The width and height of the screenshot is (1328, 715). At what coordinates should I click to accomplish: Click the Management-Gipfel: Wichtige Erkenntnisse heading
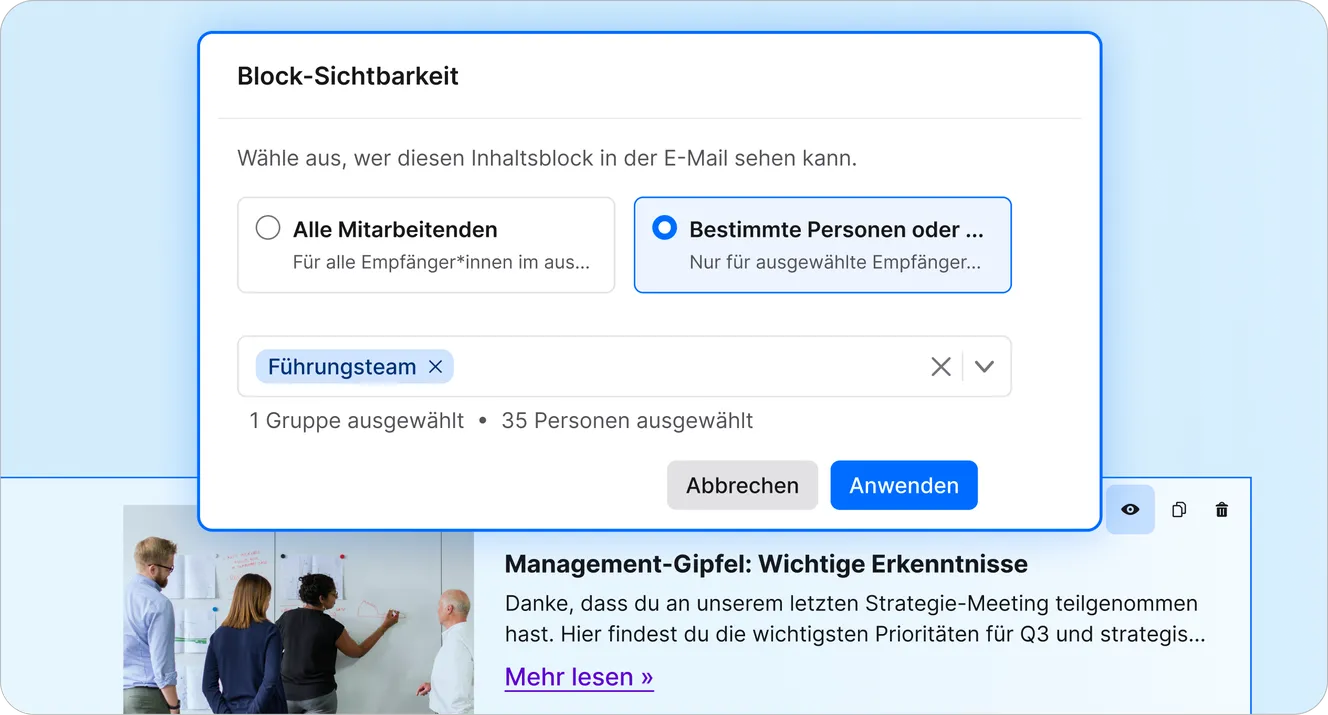[x=766, y=564]
